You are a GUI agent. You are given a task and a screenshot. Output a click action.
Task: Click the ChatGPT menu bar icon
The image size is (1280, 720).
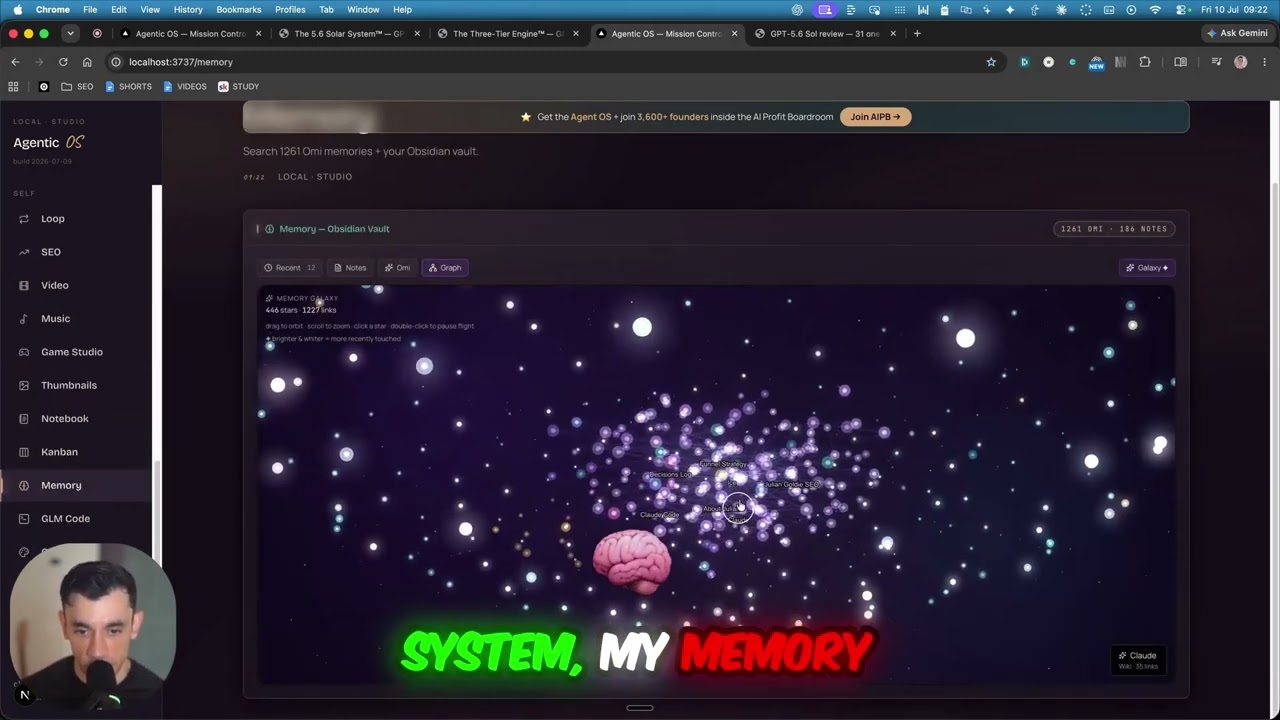[797, 9]
